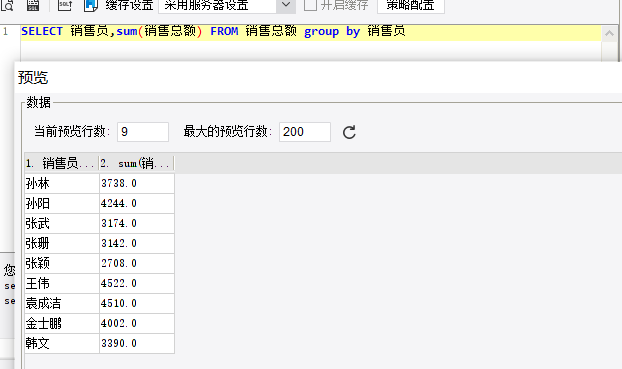622x369 pixels.
Task: Select the 孙阳 name cell
Action: (x=62, y=204)
